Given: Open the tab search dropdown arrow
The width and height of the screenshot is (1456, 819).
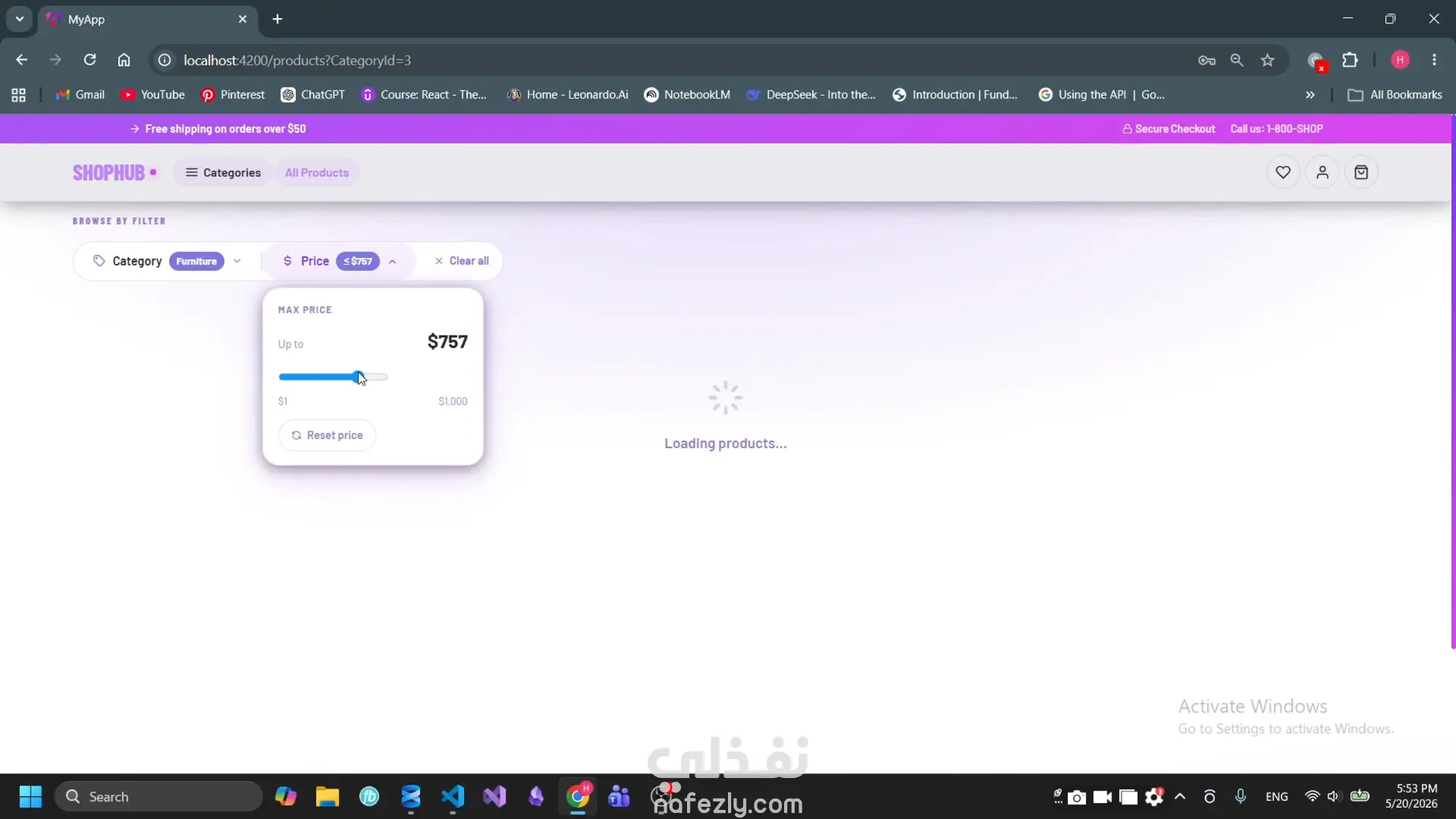Looking at the screenshot, I should click(20, 19).
